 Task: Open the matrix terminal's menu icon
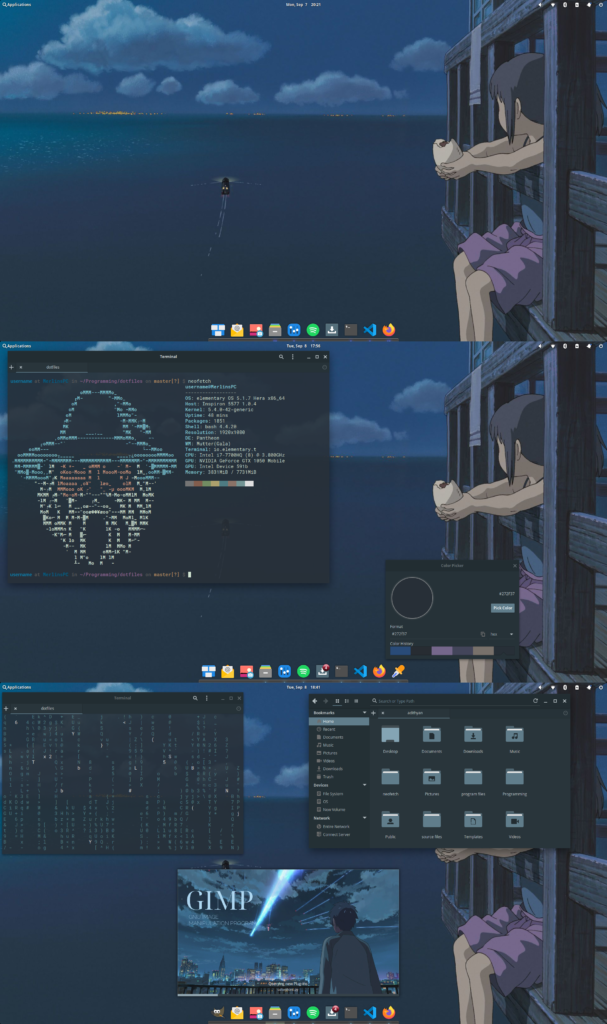[206, 698]
